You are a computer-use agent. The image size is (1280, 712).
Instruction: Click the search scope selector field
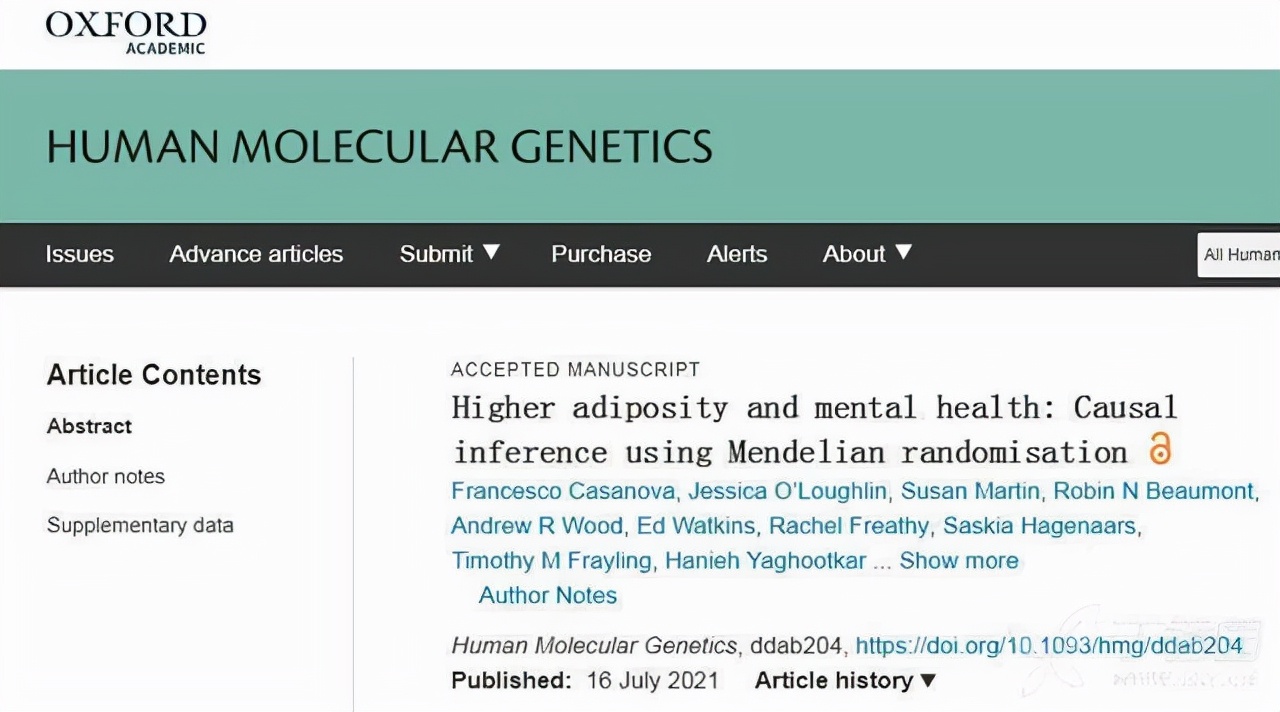click(x=1240, y=254)
